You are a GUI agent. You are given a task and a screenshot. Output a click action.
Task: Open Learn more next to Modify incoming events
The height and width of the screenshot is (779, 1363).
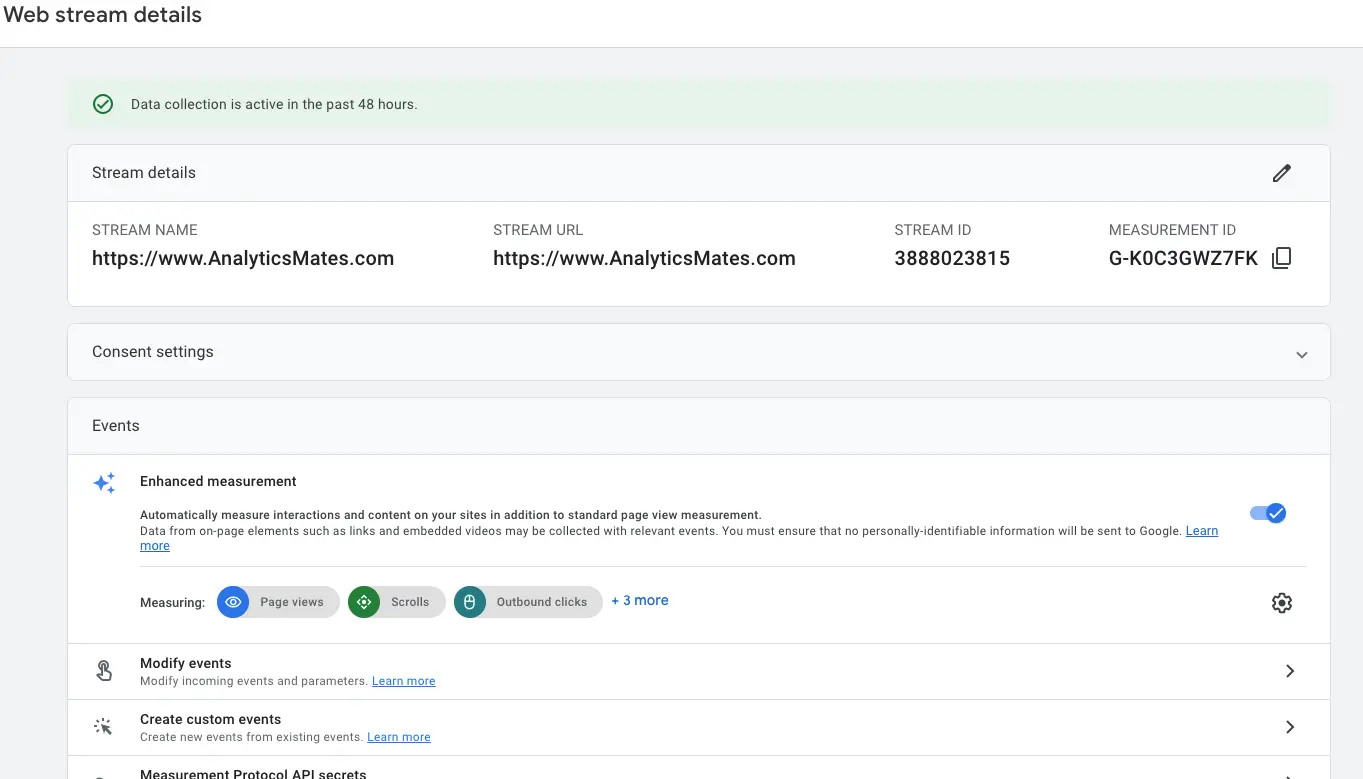(x=403, y=680)
